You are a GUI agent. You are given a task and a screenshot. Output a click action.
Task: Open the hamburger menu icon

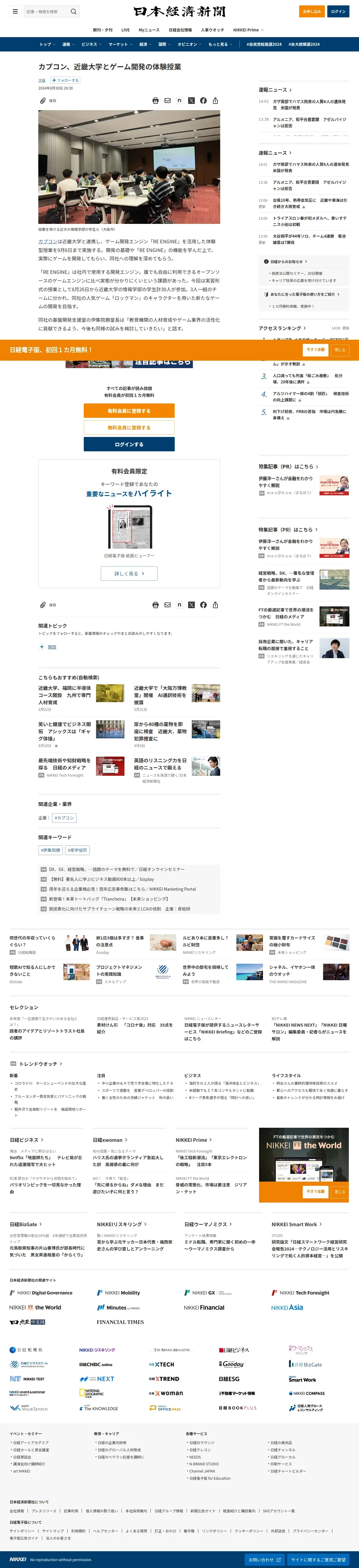click(x=15, y=11)
